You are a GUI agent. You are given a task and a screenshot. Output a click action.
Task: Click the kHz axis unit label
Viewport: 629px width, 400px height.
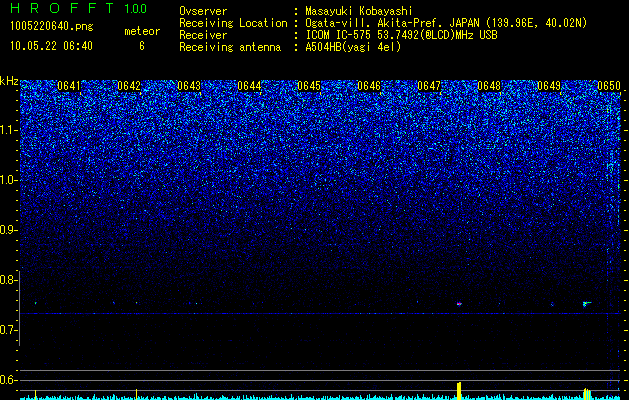(9, 81)
